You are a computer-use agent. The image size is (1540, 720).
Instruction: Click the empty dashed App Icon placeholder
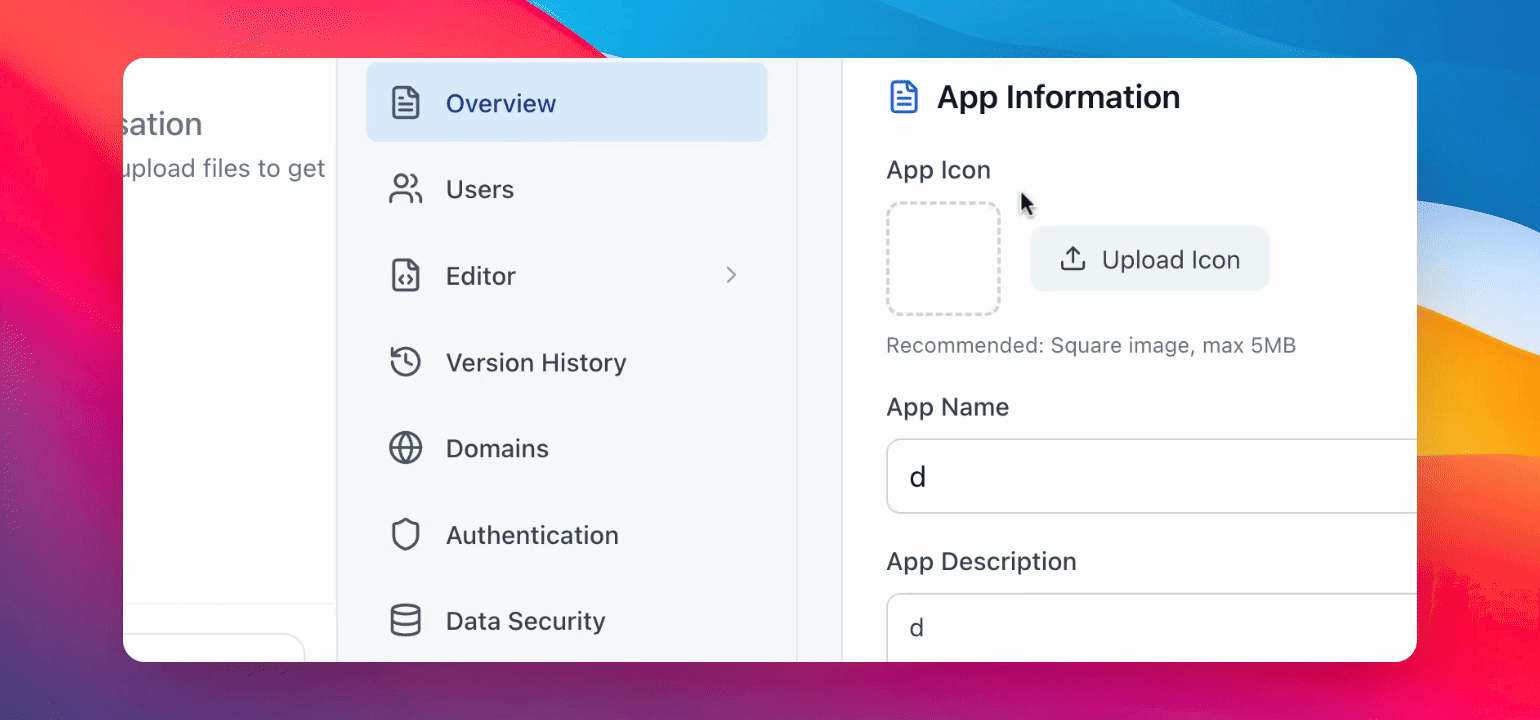943,259
